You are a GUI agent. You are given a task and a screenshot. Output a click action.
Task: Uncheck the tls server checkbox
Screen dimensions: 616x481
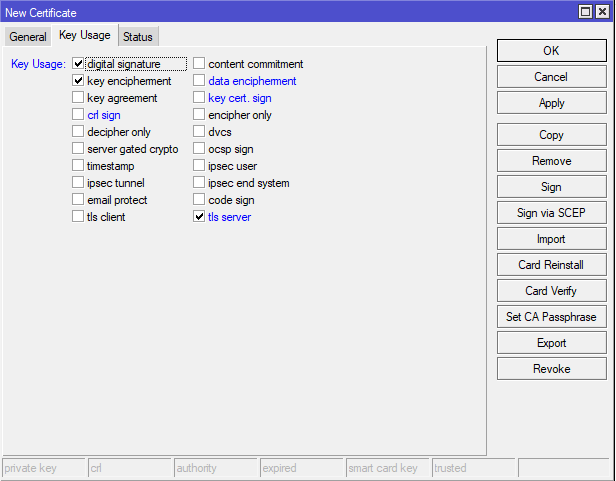(x=199, y=217)
